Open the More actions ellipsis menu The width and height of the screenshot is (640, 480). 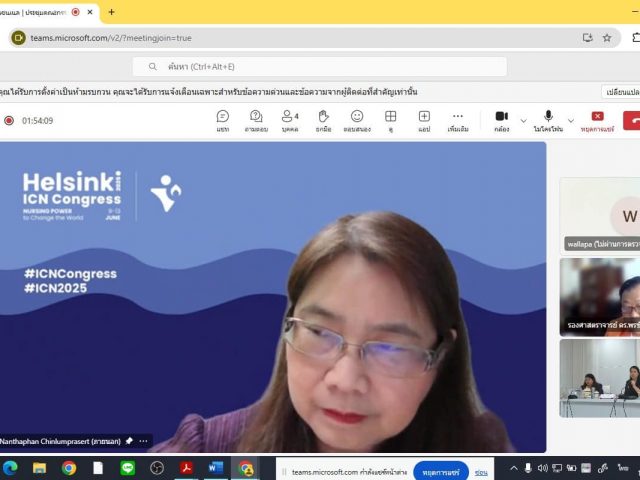tap(458, 121)
